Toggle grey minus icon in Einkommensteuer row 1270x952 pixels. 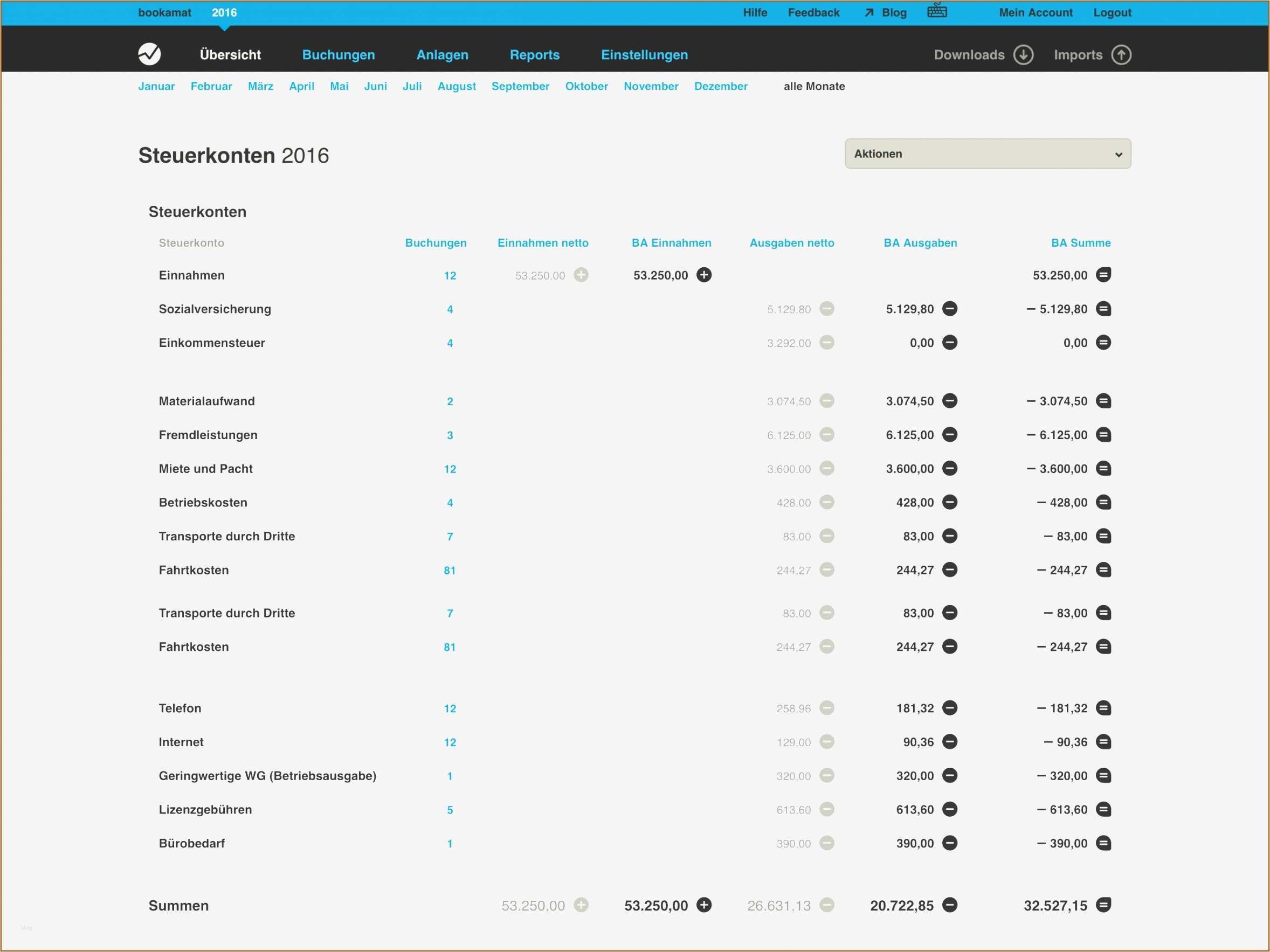tap(826, 343)
